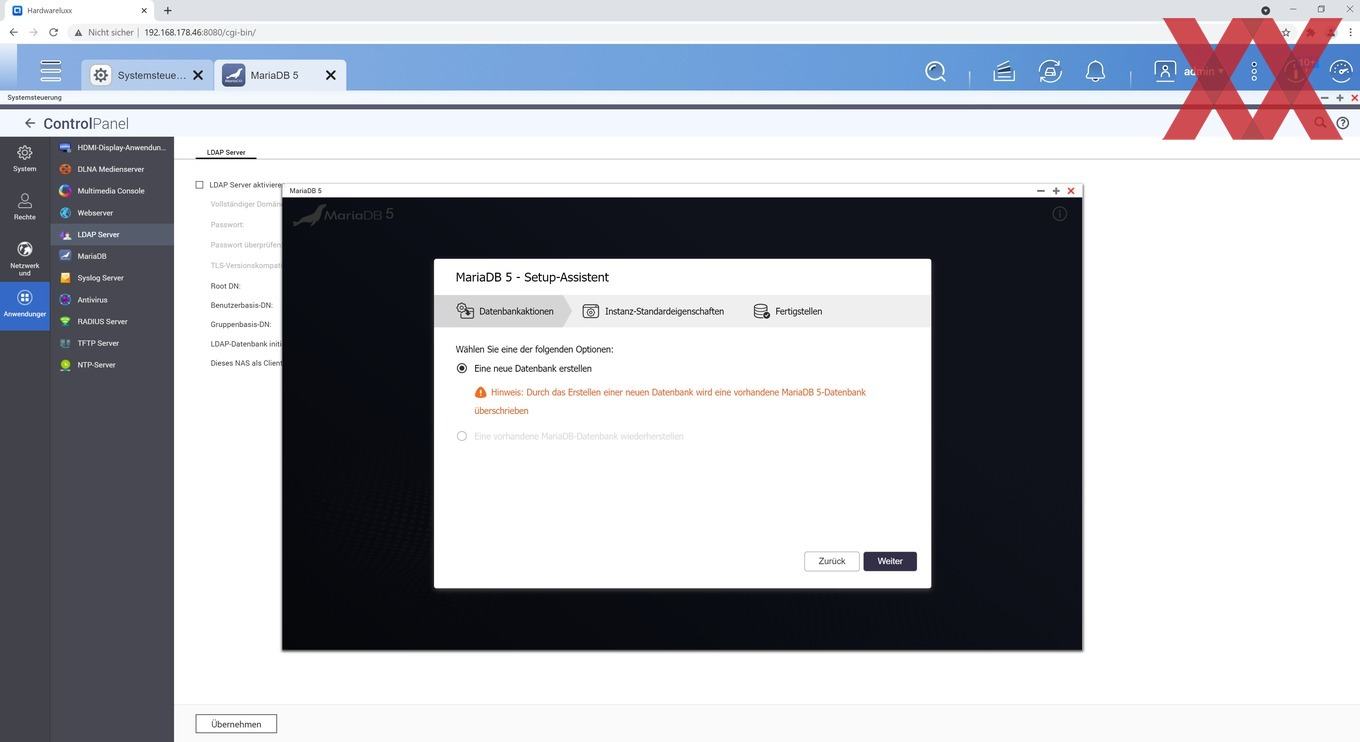Select 'Eine vorhandene MariaDB-Datenbank wiederherstellen' option
The height and width of the screenshot is (742, 1360).
[x=462, y=436]
